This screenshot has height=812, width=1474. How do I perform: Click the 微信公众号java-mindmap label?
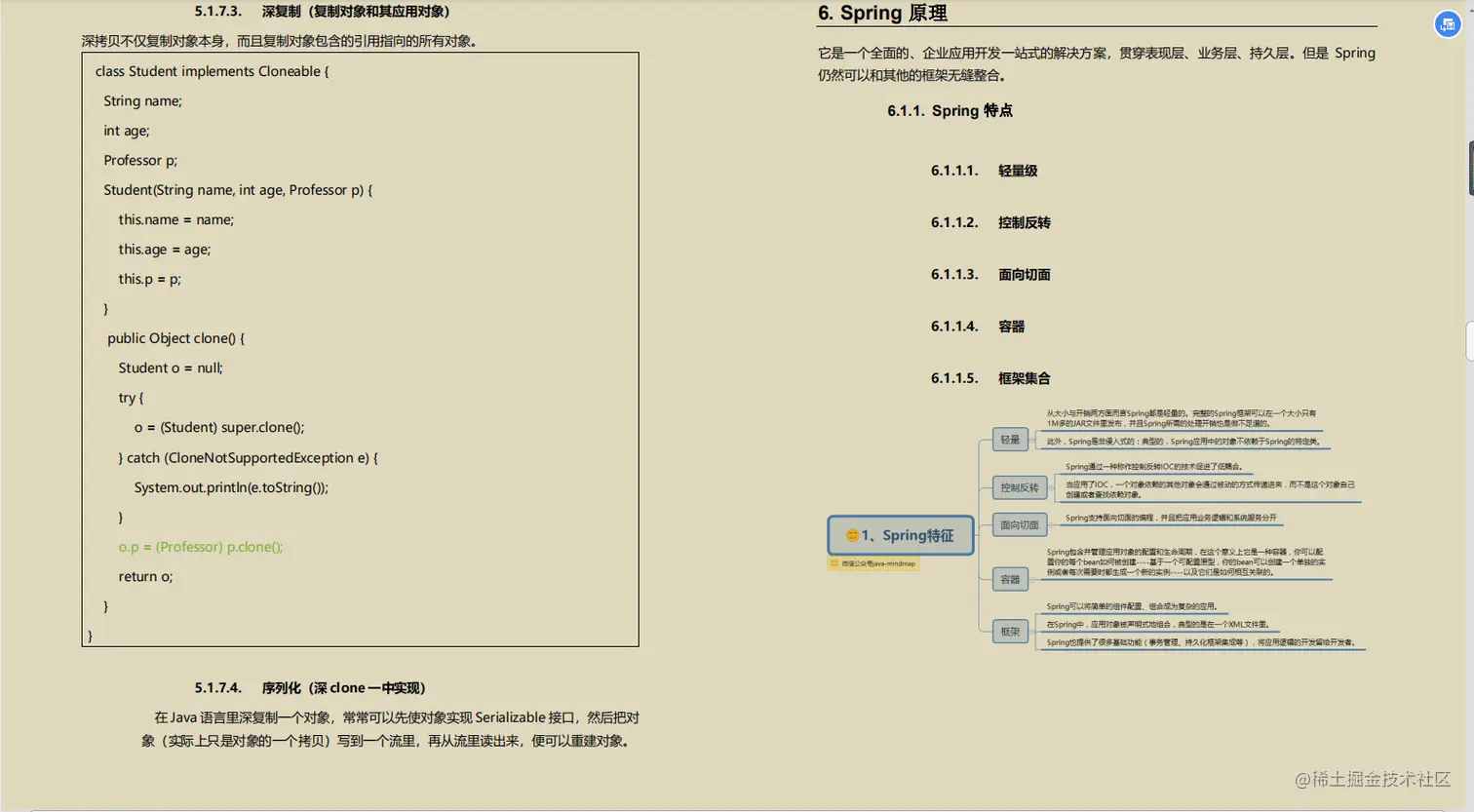click(x=878, y=563)
